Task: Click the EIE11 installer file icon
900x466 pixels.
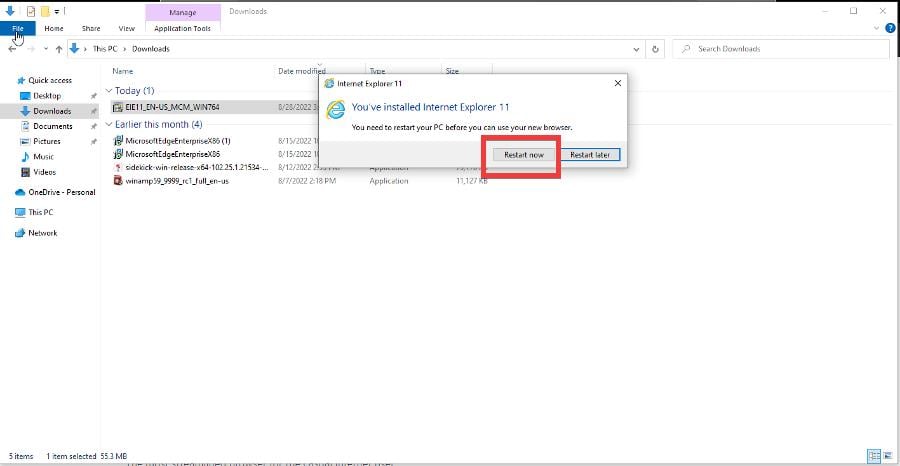Action: (118, 107)
